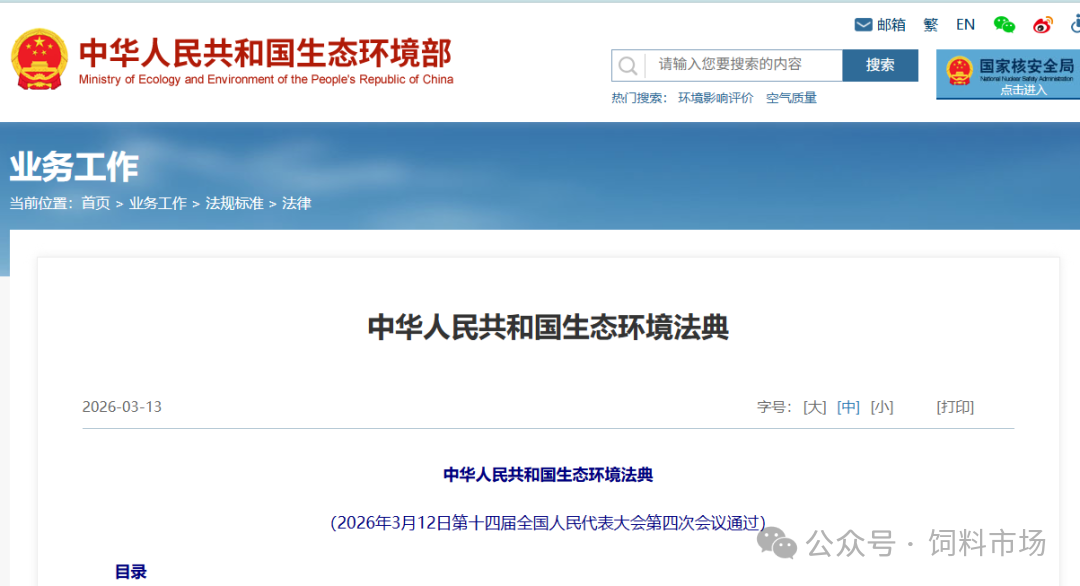Go to 法律 in breadcrumb
This screenshot has height=586, width=1080.
click(x=296, y=203)
